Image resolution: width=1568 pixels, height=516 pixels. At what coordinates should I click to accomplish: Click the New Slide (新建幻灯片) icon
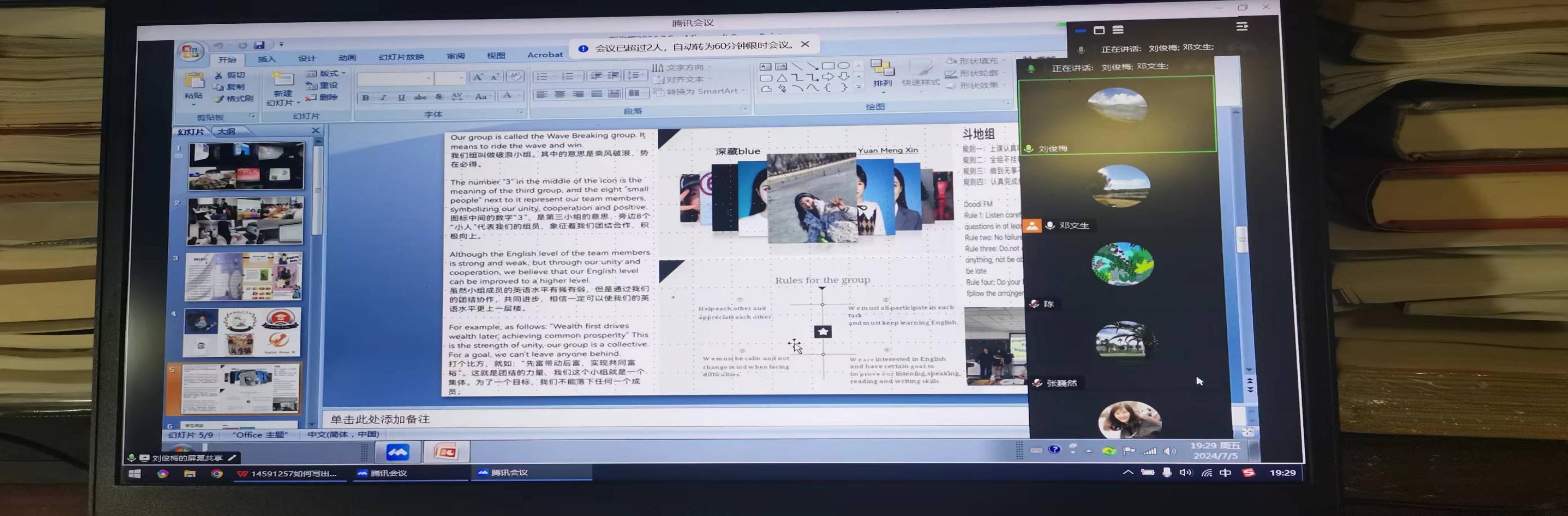(x=282, y=78)
